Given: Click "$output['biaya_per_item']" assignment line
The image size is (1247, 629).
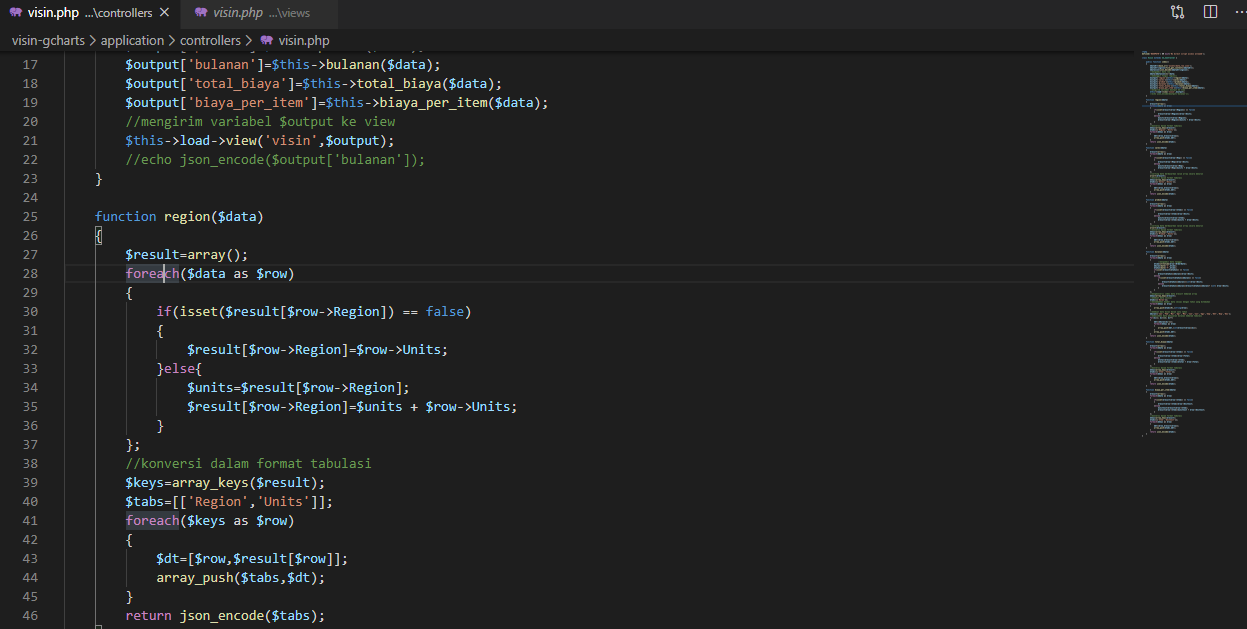Looking at the screenshot, I should [337, 102].
